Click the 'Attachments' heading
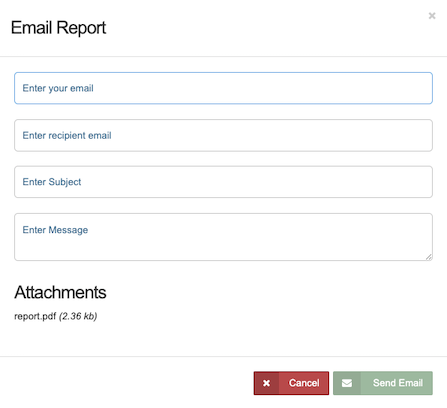The image size is (447, 408). (x=60, y=292)
